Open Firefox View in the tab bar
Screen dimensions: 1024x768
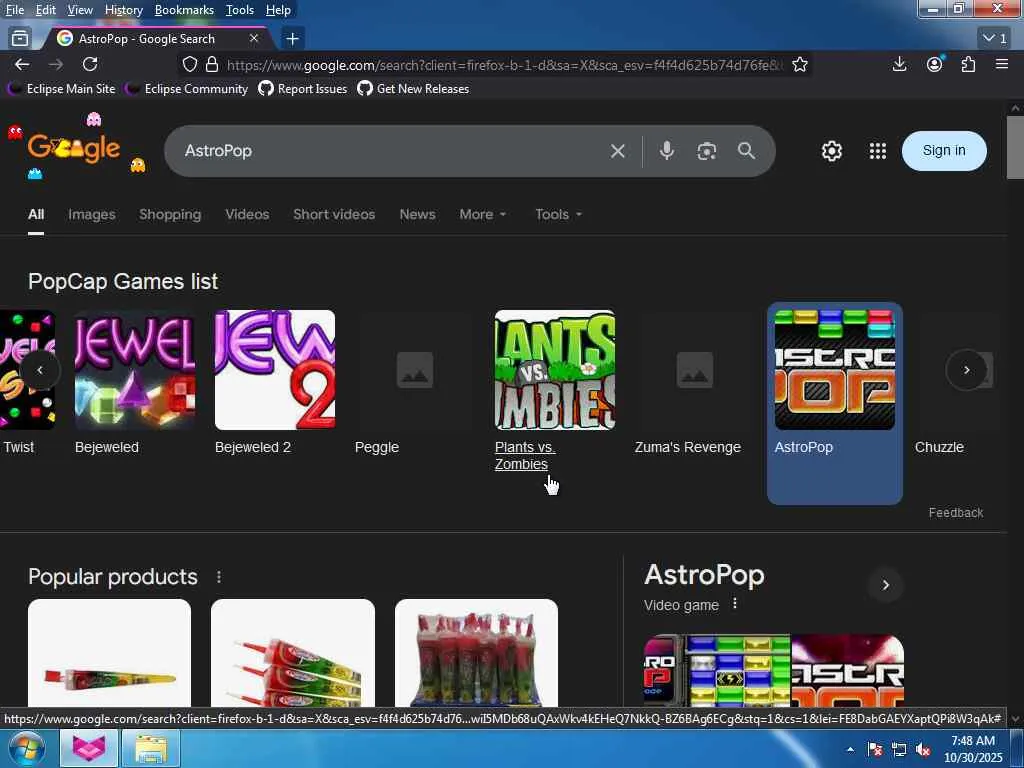coord(20,39)
